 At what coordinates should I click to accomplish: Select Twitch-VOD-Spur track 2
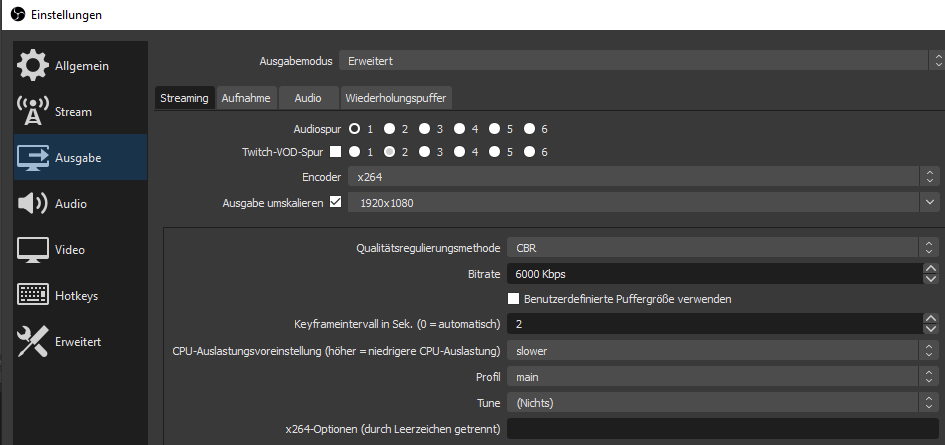pyautogui.click(x=389, y=152)
